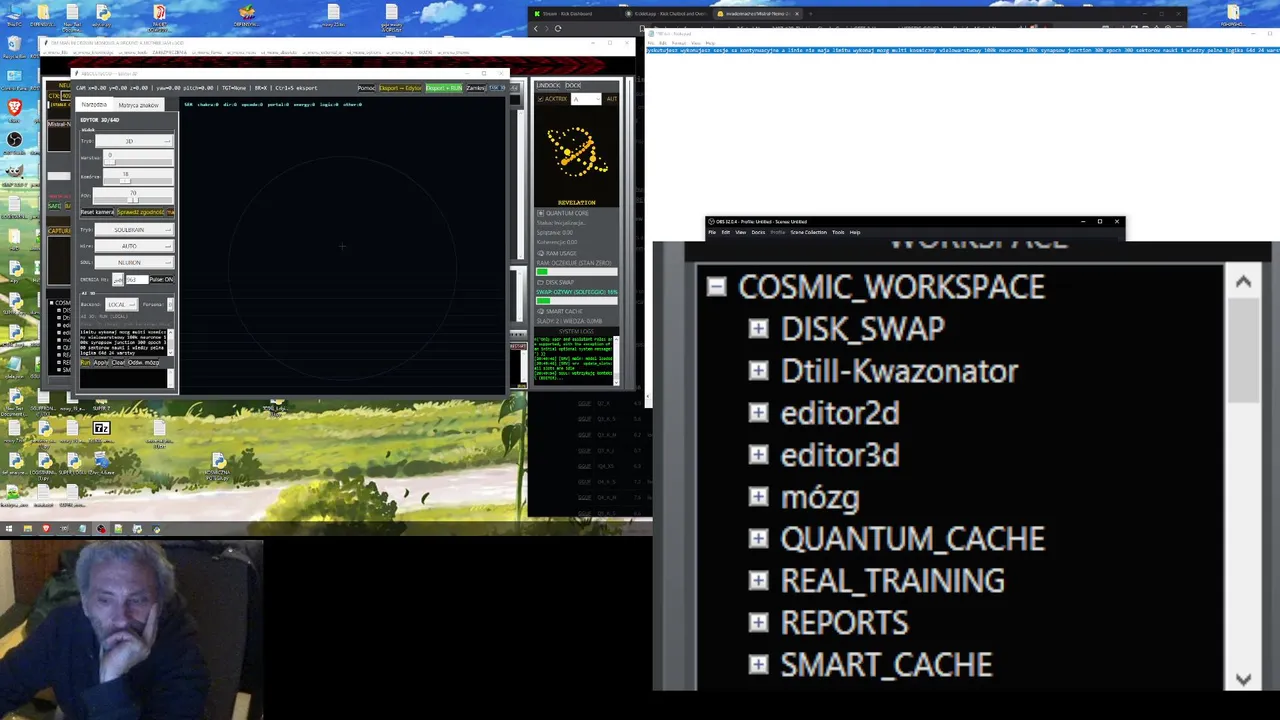Open the SOULBRAIN mode dropdown
1280x720 pixels.
(135, 230)
